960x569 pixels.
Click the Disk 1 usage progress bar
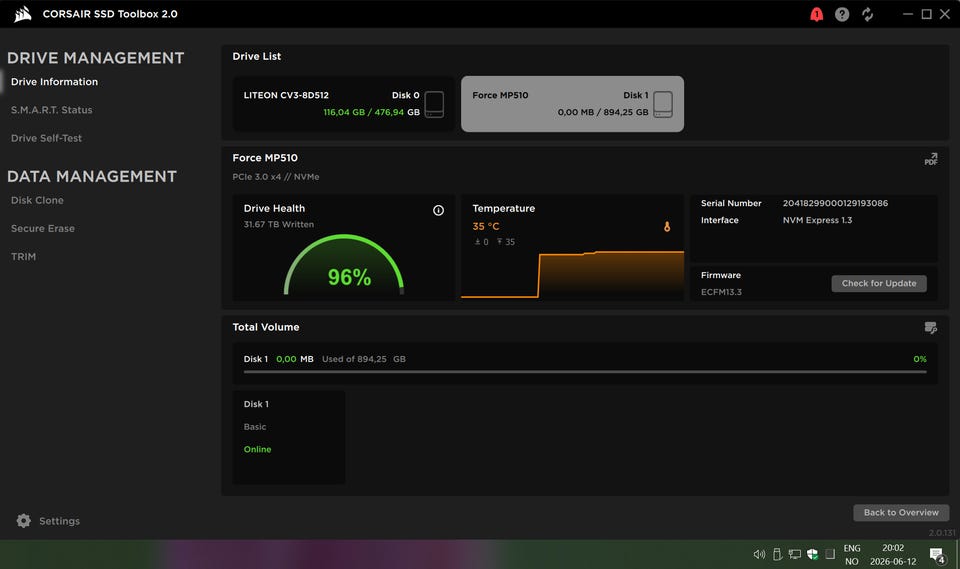(x=585, y=372)
